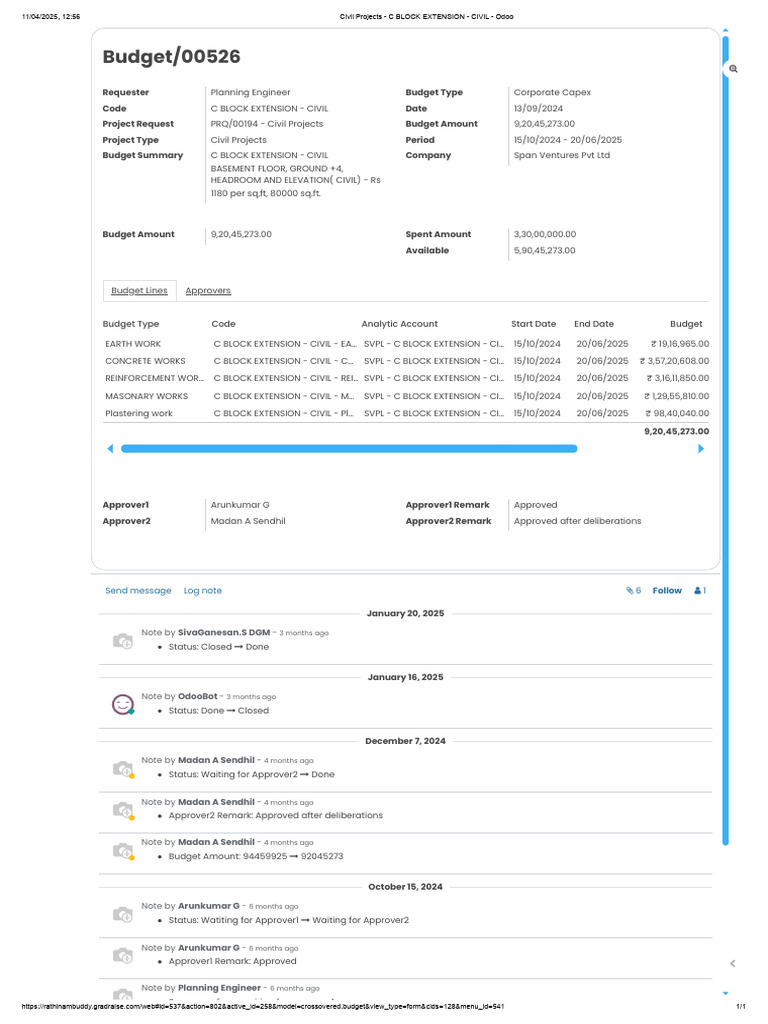Select the CONCRETE WORKS budget line
The height and width of the screenshot is (1024, 768).
tap(406, 361)
